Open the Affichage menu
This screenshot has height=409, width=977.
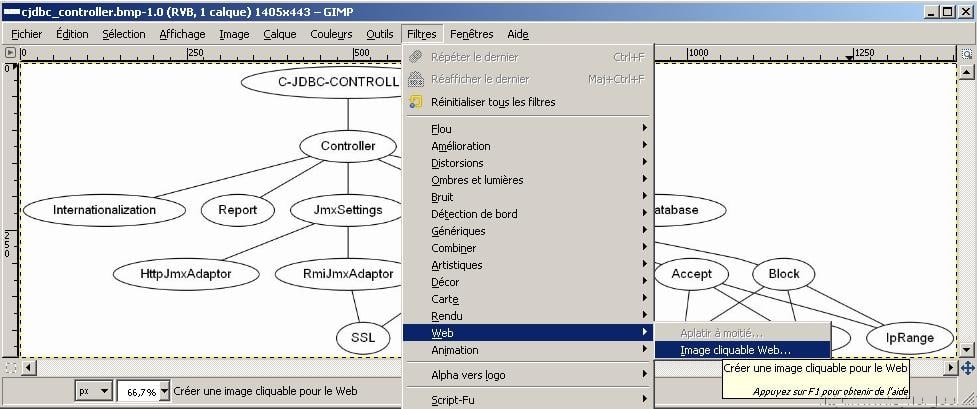182,34
